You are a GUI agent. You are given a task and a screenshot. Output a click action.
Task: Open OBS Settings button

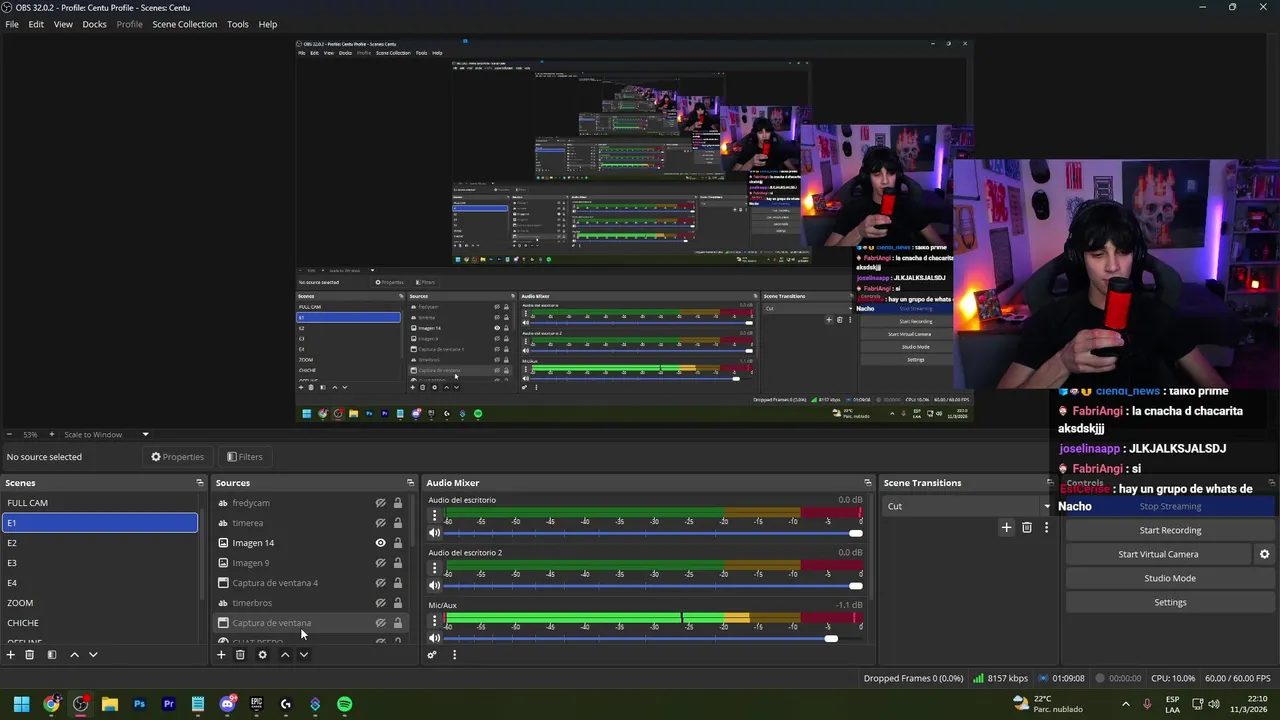pyautogui.click(x=1170, y=602)
